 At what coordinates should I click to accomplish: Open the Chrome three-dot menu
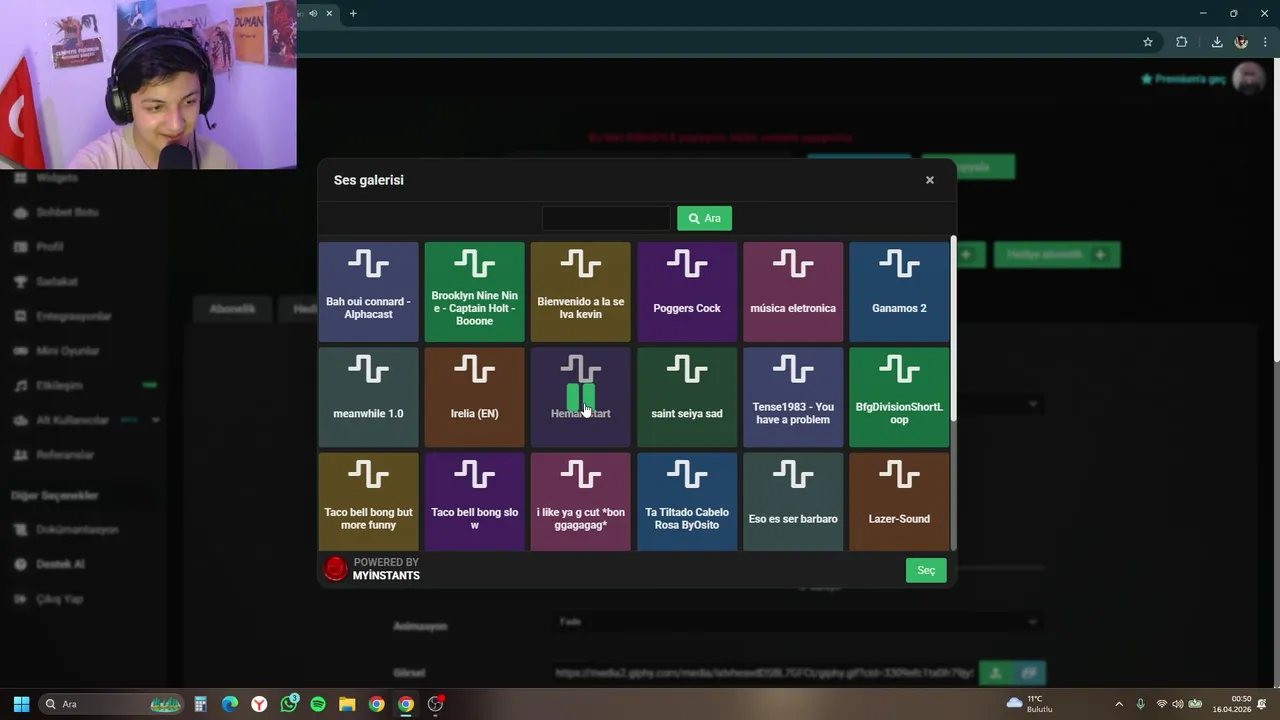[1265, 42]
